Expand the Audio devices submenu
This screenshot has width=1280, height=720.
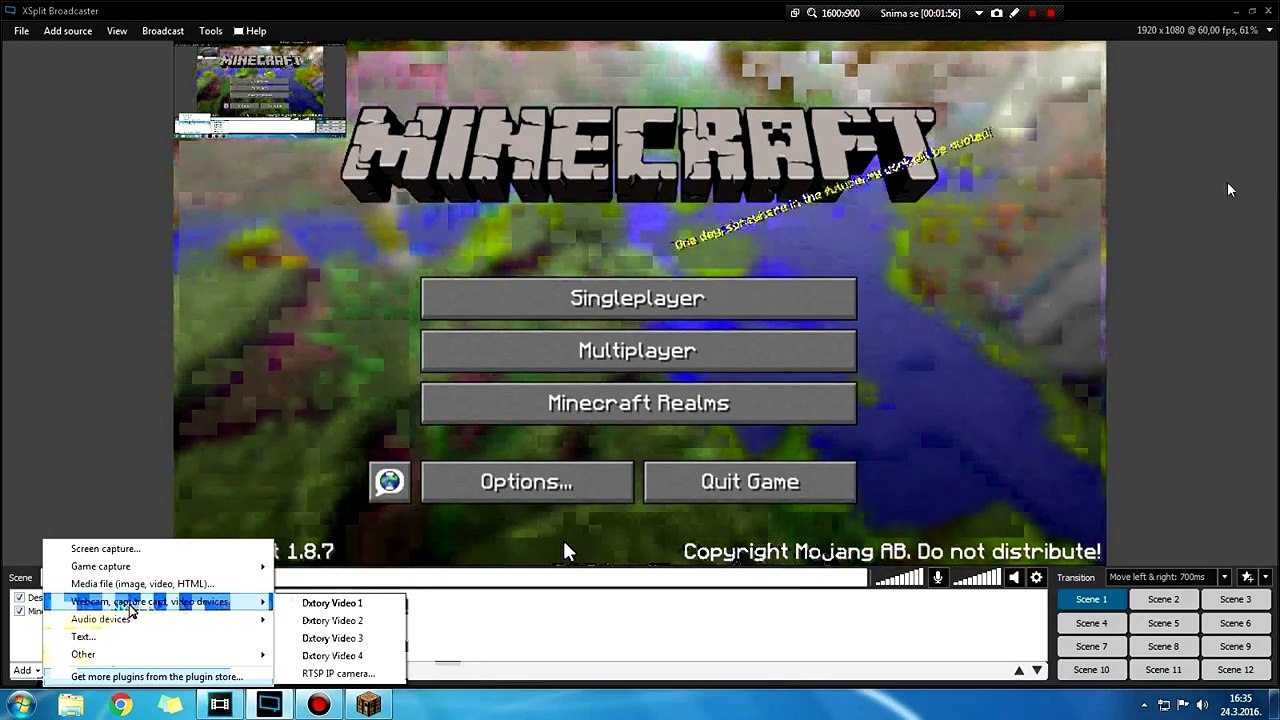coord(157,619)
